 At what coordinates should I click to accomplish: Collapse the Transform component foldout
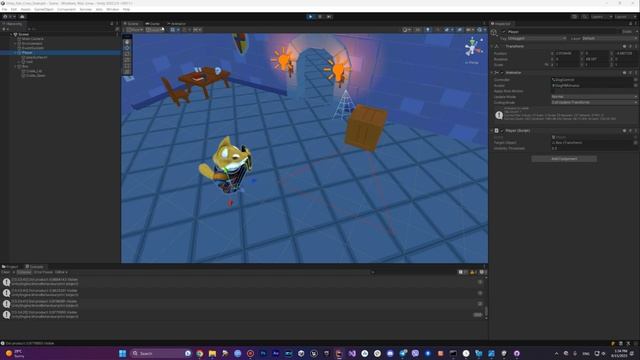point(492,47)
